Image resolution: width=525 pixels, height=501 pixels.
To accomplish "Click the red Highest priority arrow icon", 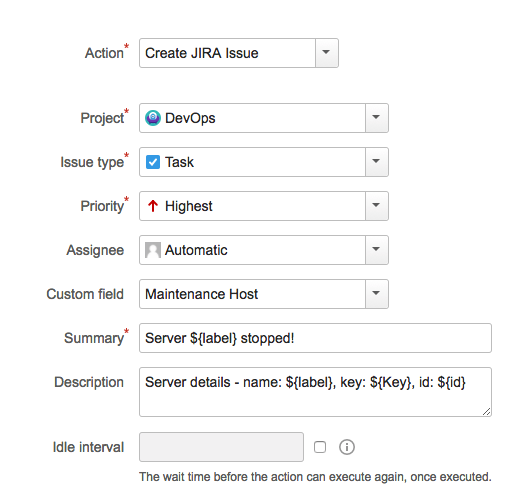I will pos(153,206).
